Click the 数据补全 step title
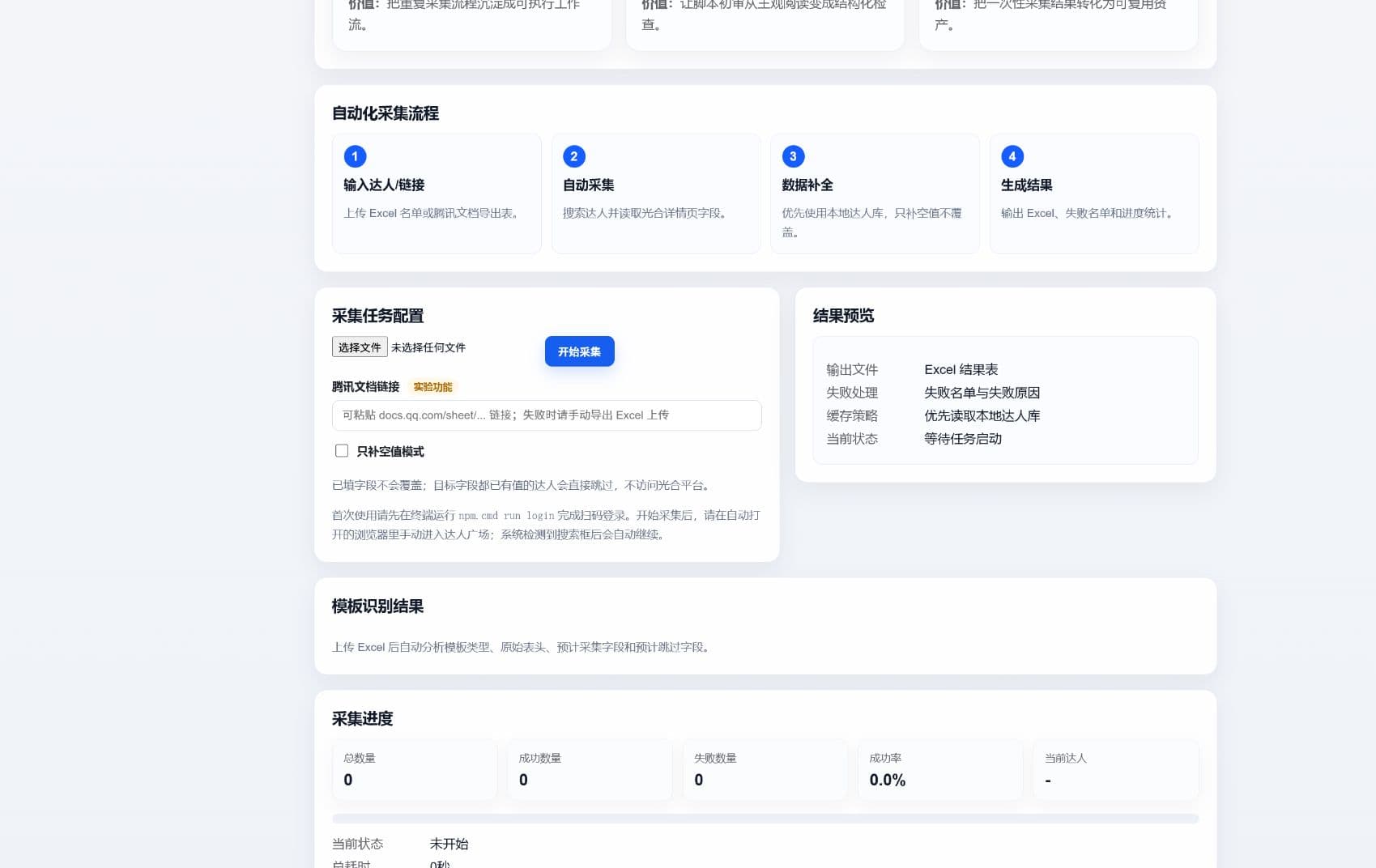Screen dimensions: 1376x868 pyautogui.click(x=807, y=185)
